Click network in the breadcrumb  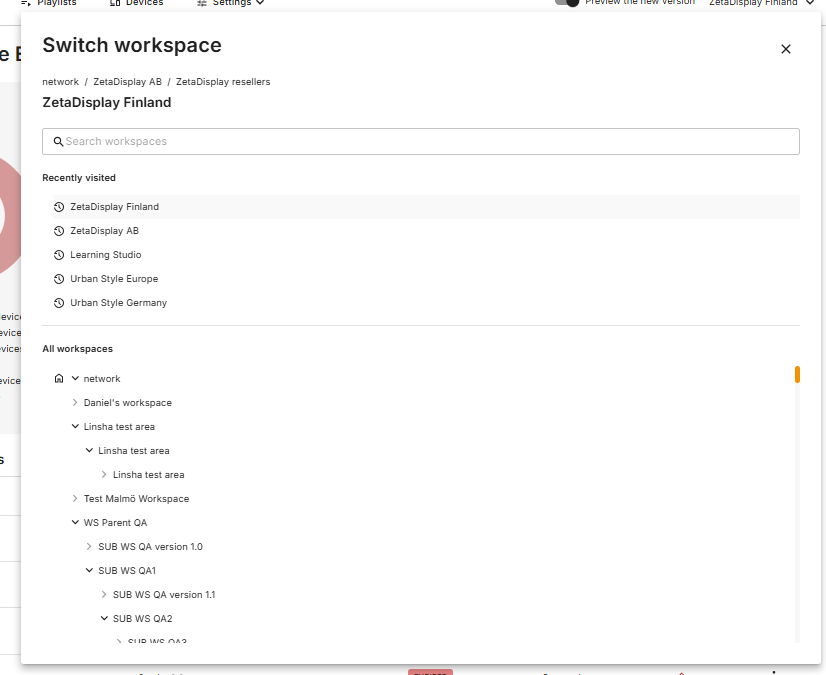click(61, 82)
